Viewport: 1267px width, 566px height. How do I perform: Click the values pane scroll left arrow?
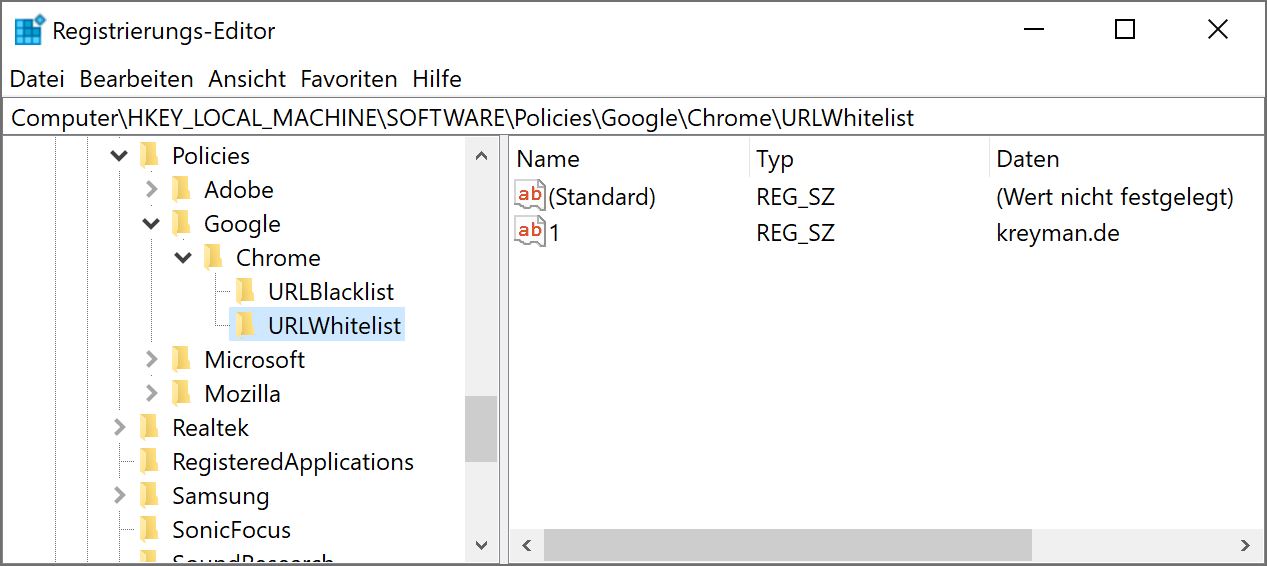pyautogui.click(x=526, y=545)
